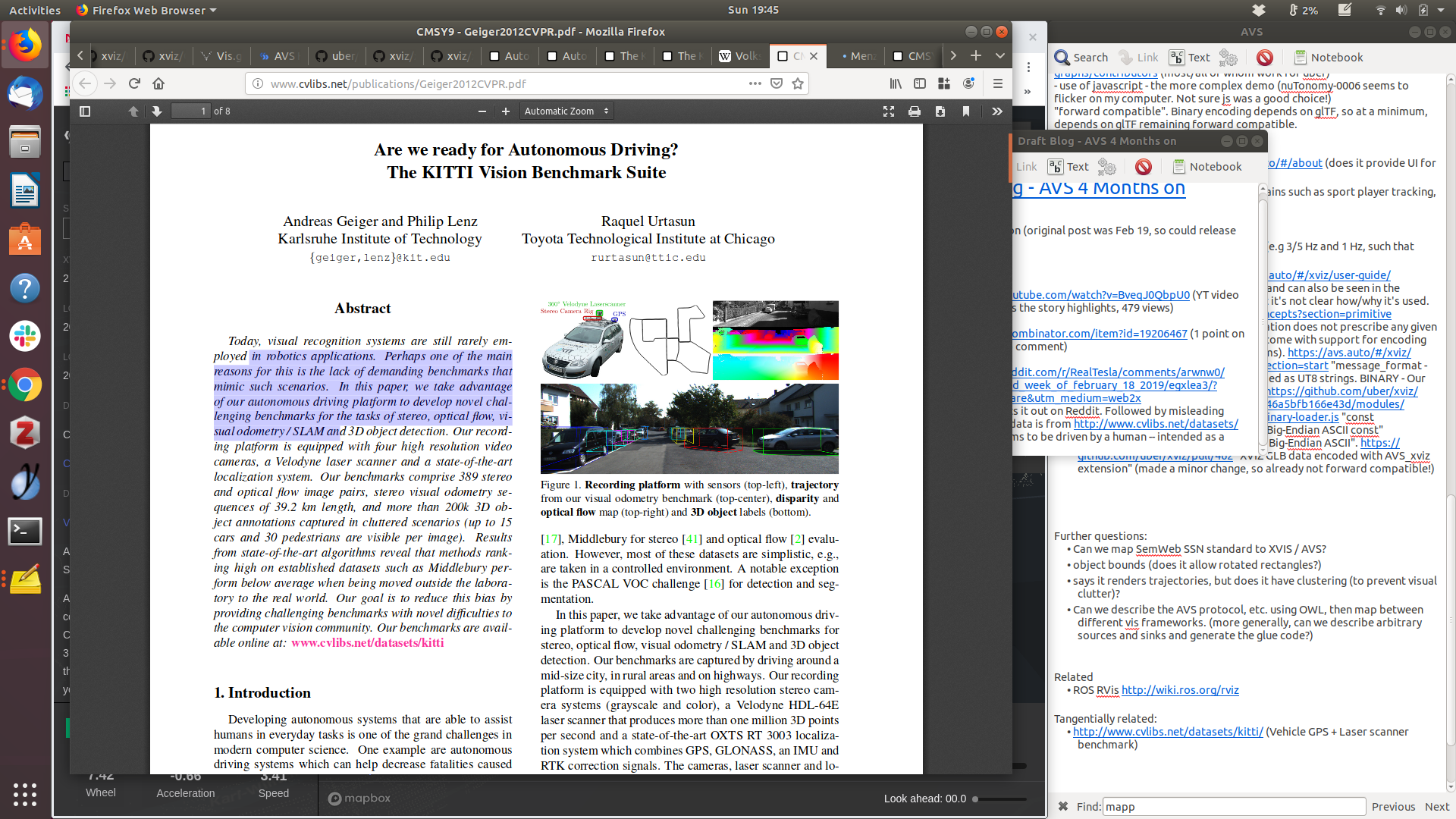Click the cvlibs.net/datasets/kitti link in abstract
Image resolution: width=1456 pixels, height=819 pixels.
pyautogui.click(x=367, y=643)
